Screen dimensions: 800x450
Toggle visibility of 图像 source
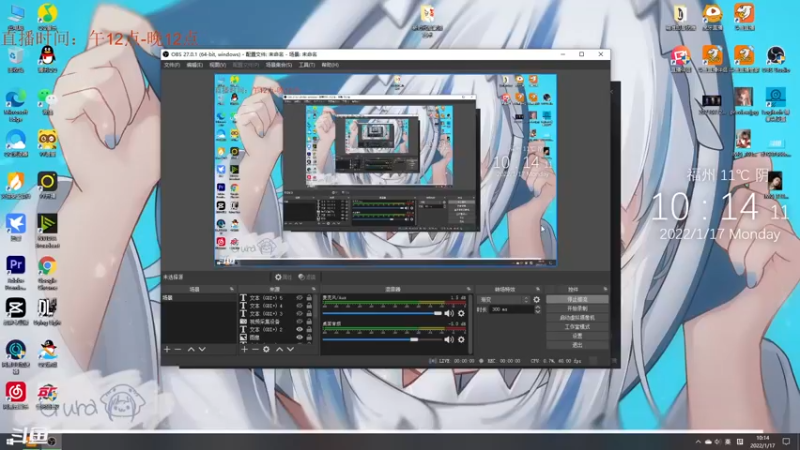(x=299, y=337)
